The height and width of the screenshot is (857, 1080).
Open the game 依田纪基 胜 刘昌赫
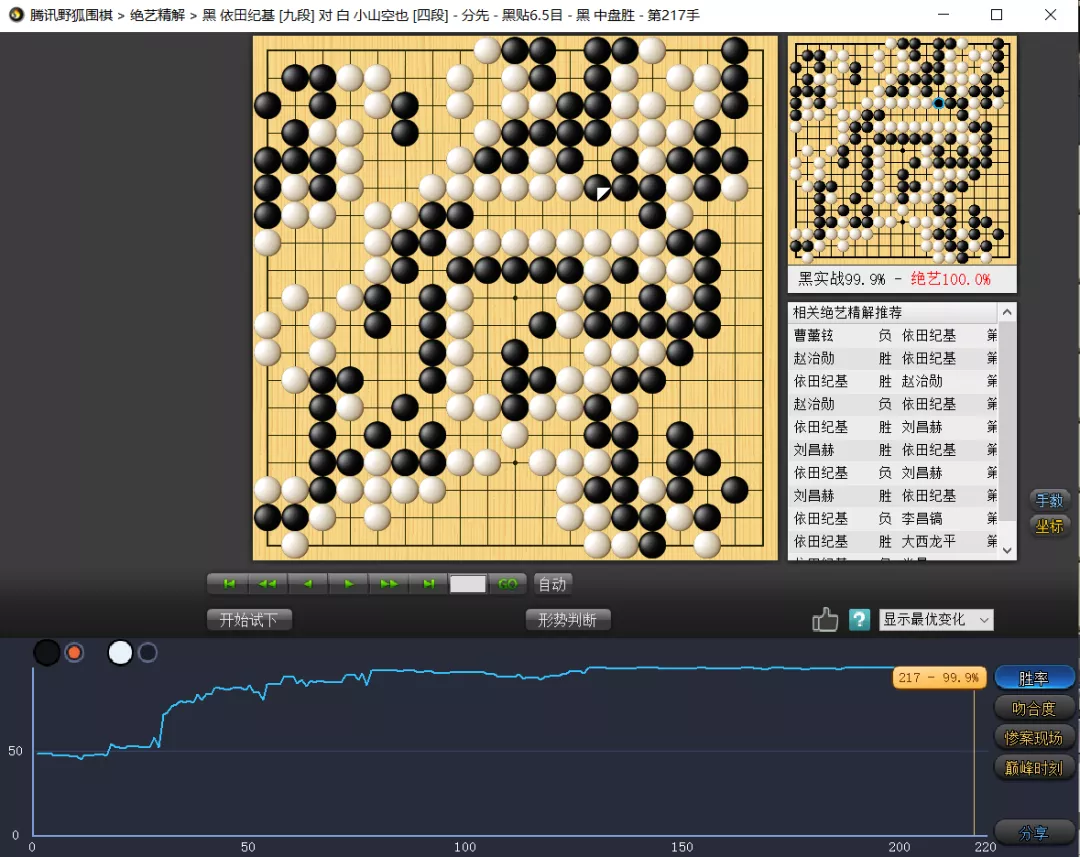click(x=895, y=427)
